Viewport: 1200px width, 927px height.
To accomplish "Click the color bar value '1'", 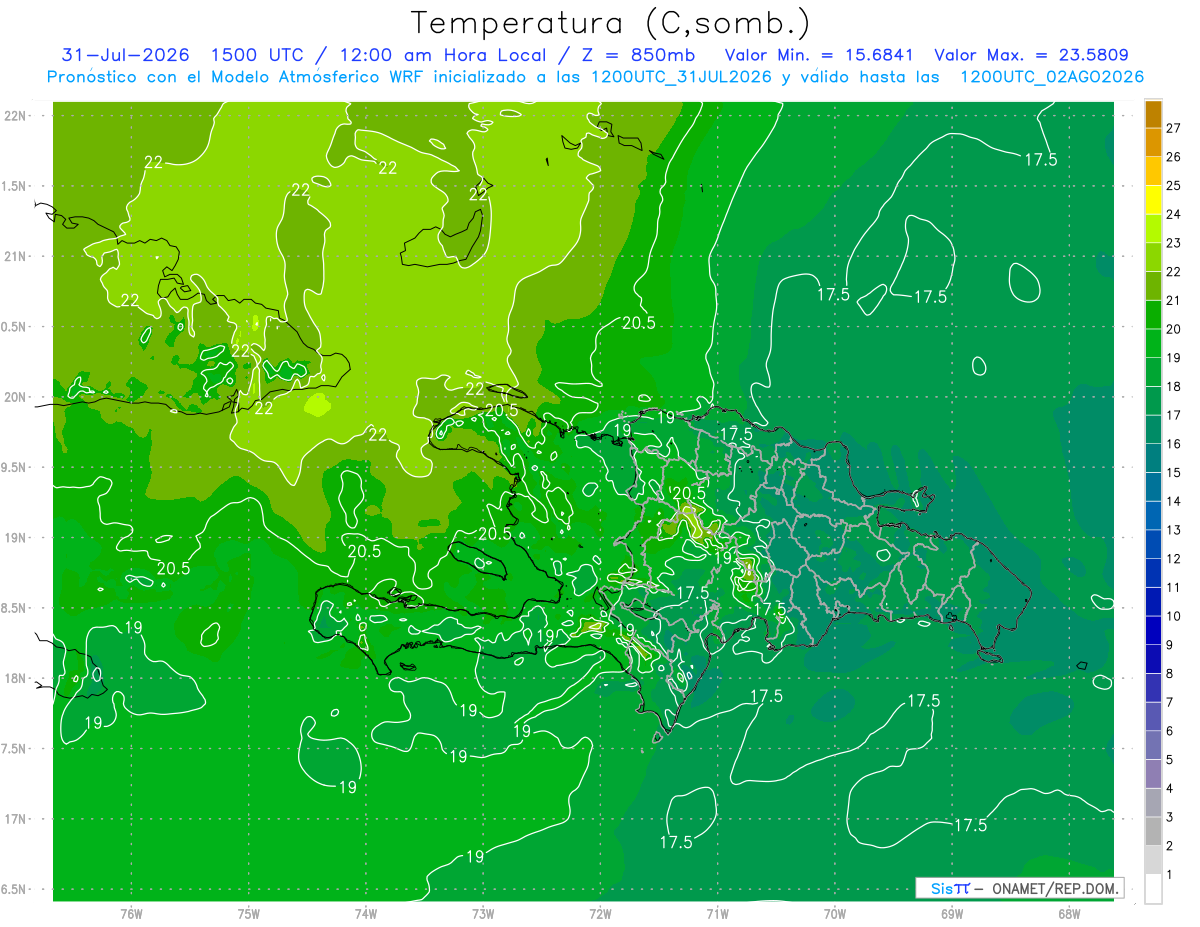I will click(x=1171, y=875).
